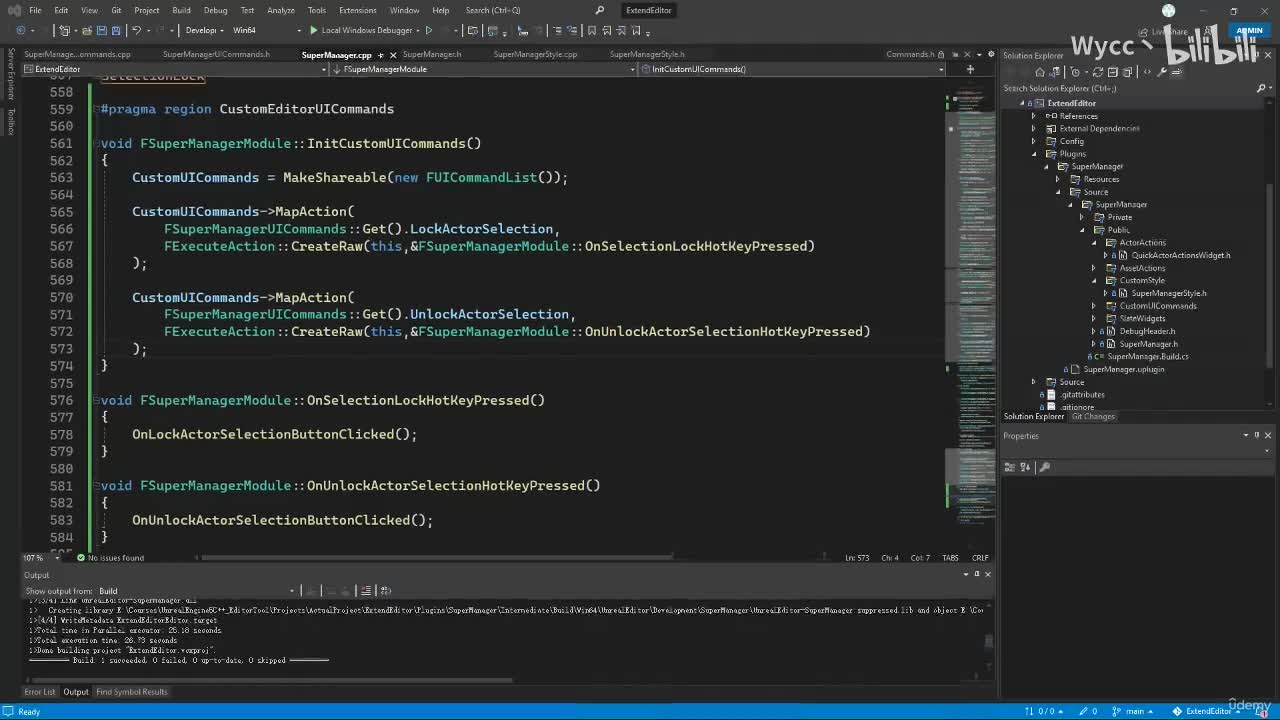This screenshot has height=720, width=1280.
Task: Click the Save All toolbar icon
Action: tap(116, 30)
